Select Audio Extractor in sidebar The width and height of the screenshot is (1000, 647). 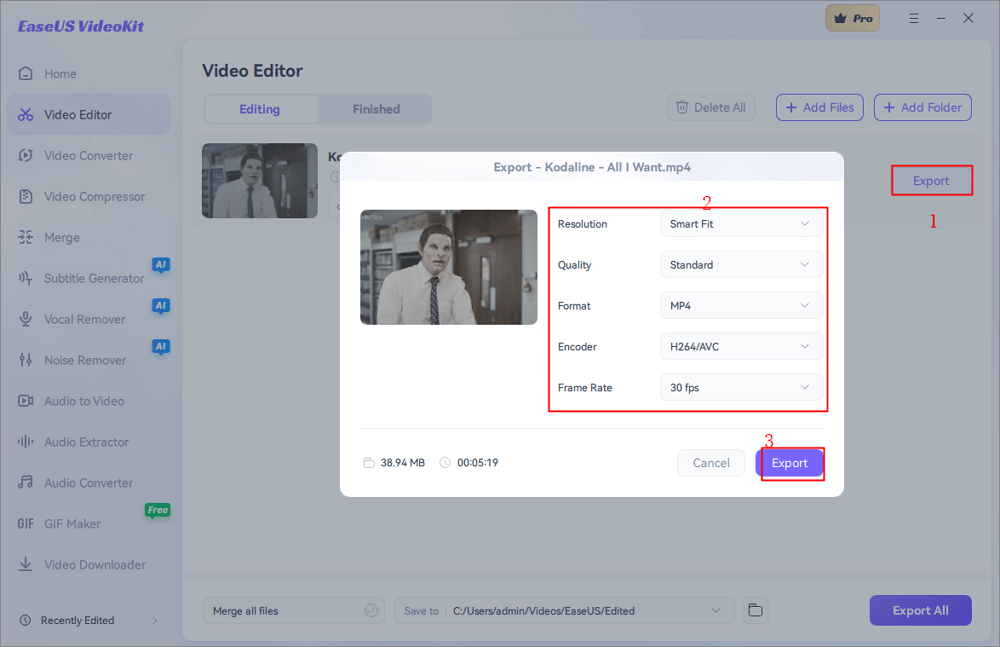point(89,442)
